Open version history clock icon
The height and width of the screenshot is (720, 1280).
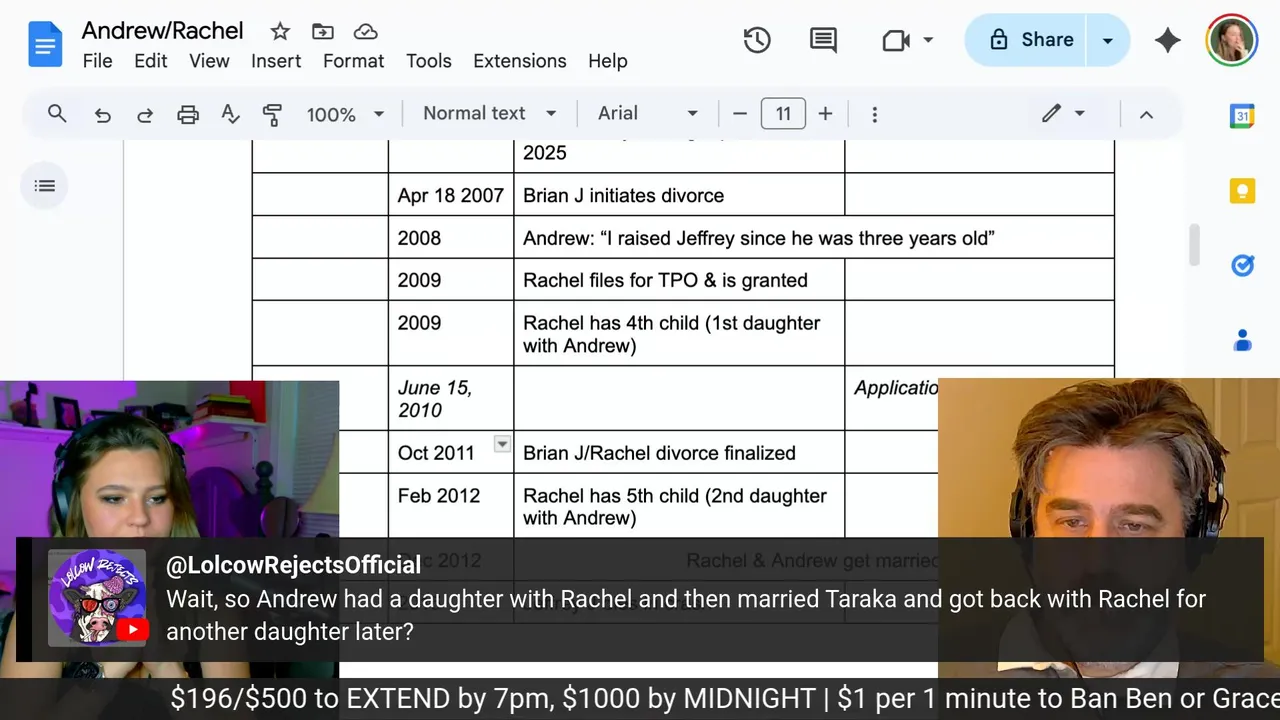click(x=757, y=40)
